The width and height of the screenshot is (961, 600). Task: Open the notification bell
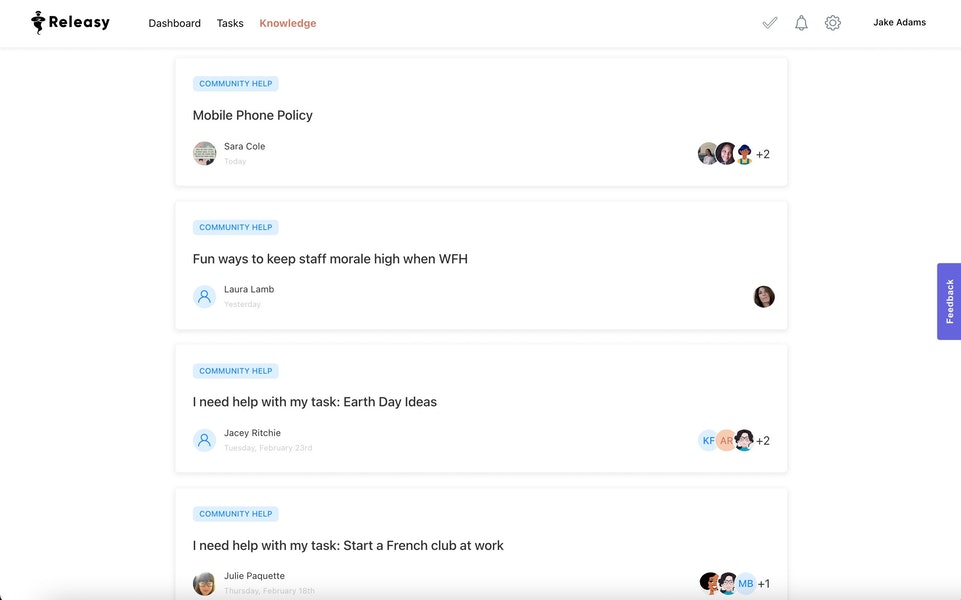pos(800,21)
